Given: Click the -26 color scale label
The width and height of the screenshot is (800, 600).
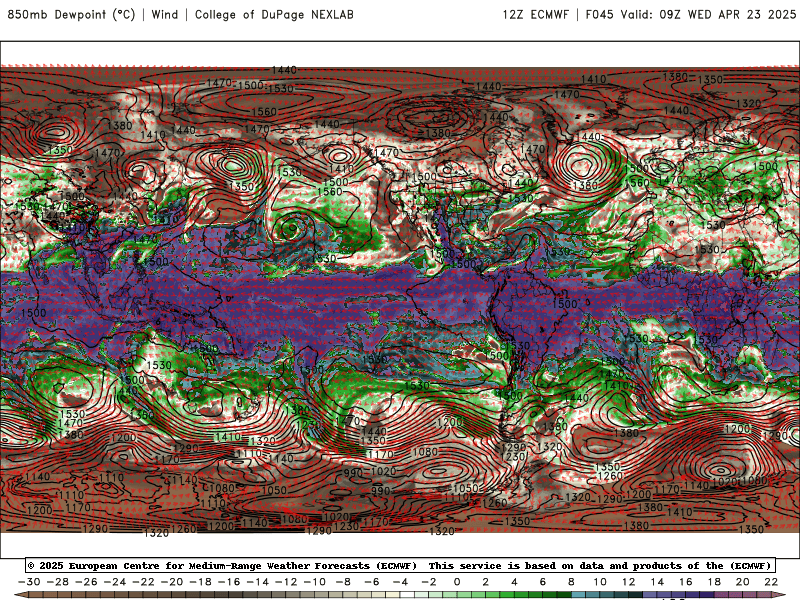Looking at the screenshot, I should tap(86, 582).
